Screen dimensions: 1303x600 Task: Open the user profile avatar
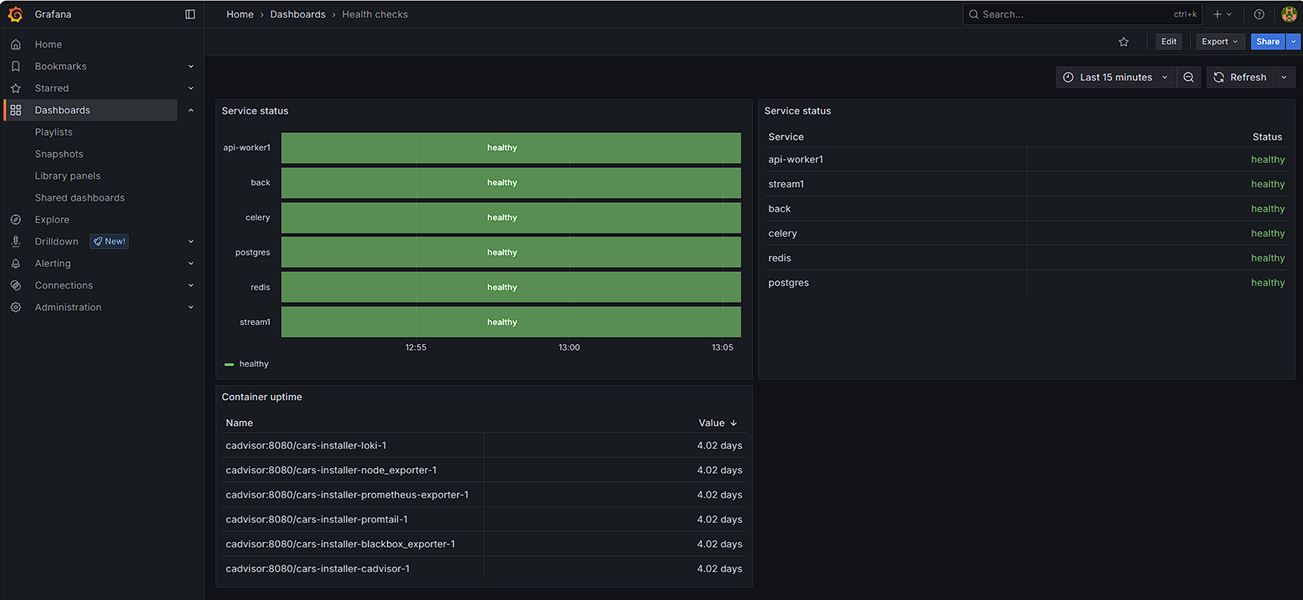(1288, 13)
